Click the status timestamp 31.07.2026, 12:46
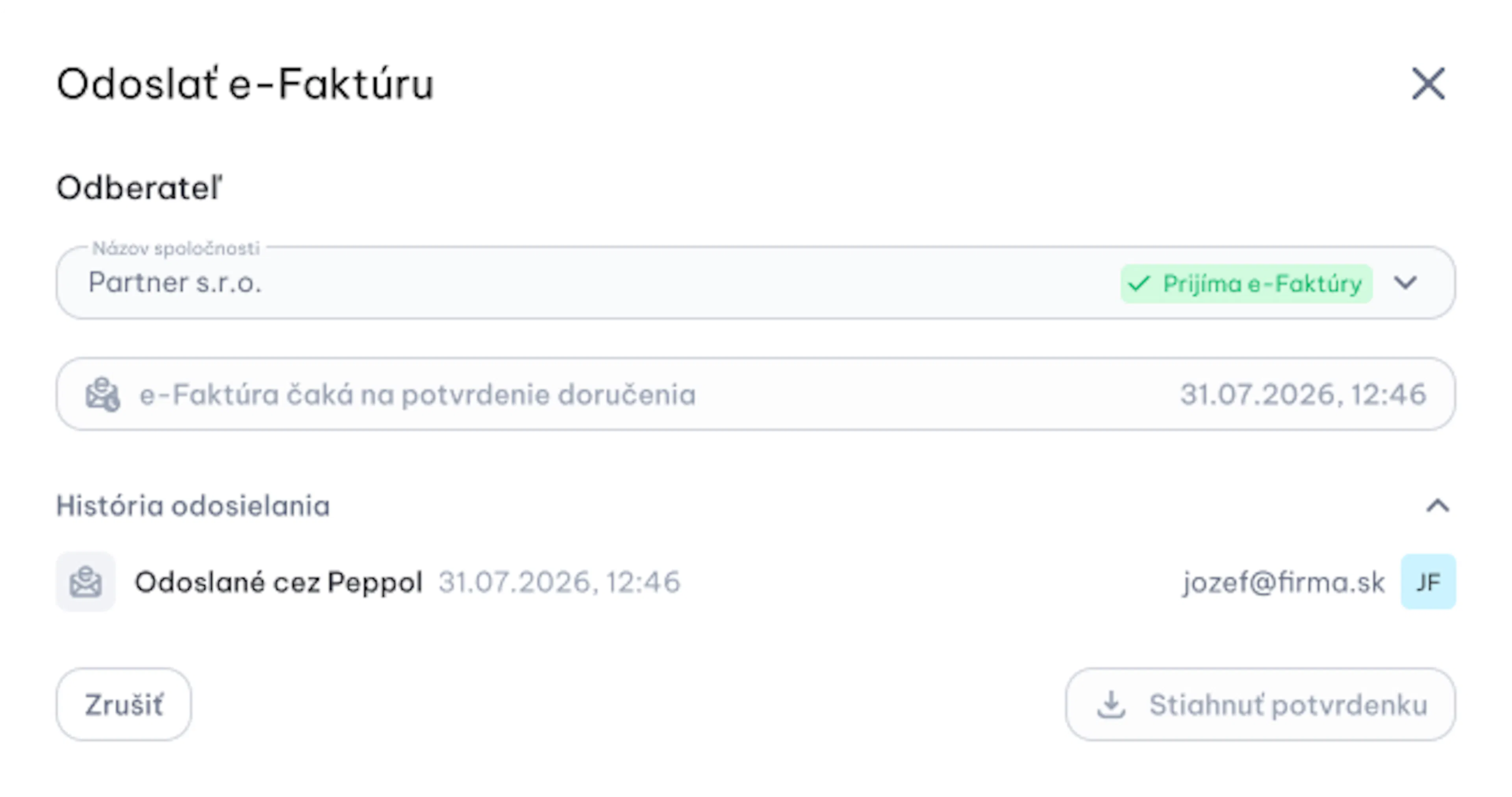 (1303, 394)
